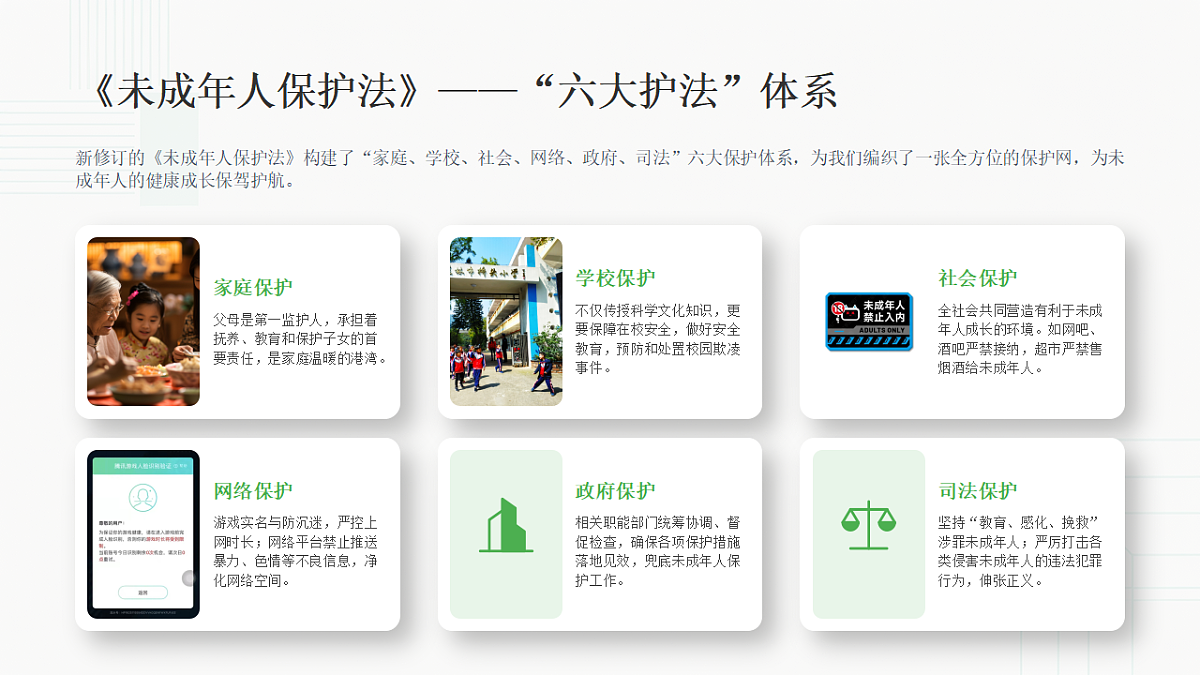Click the 政府保护 heading
Screen dimensions: 1200x675
tap(616, 491)
